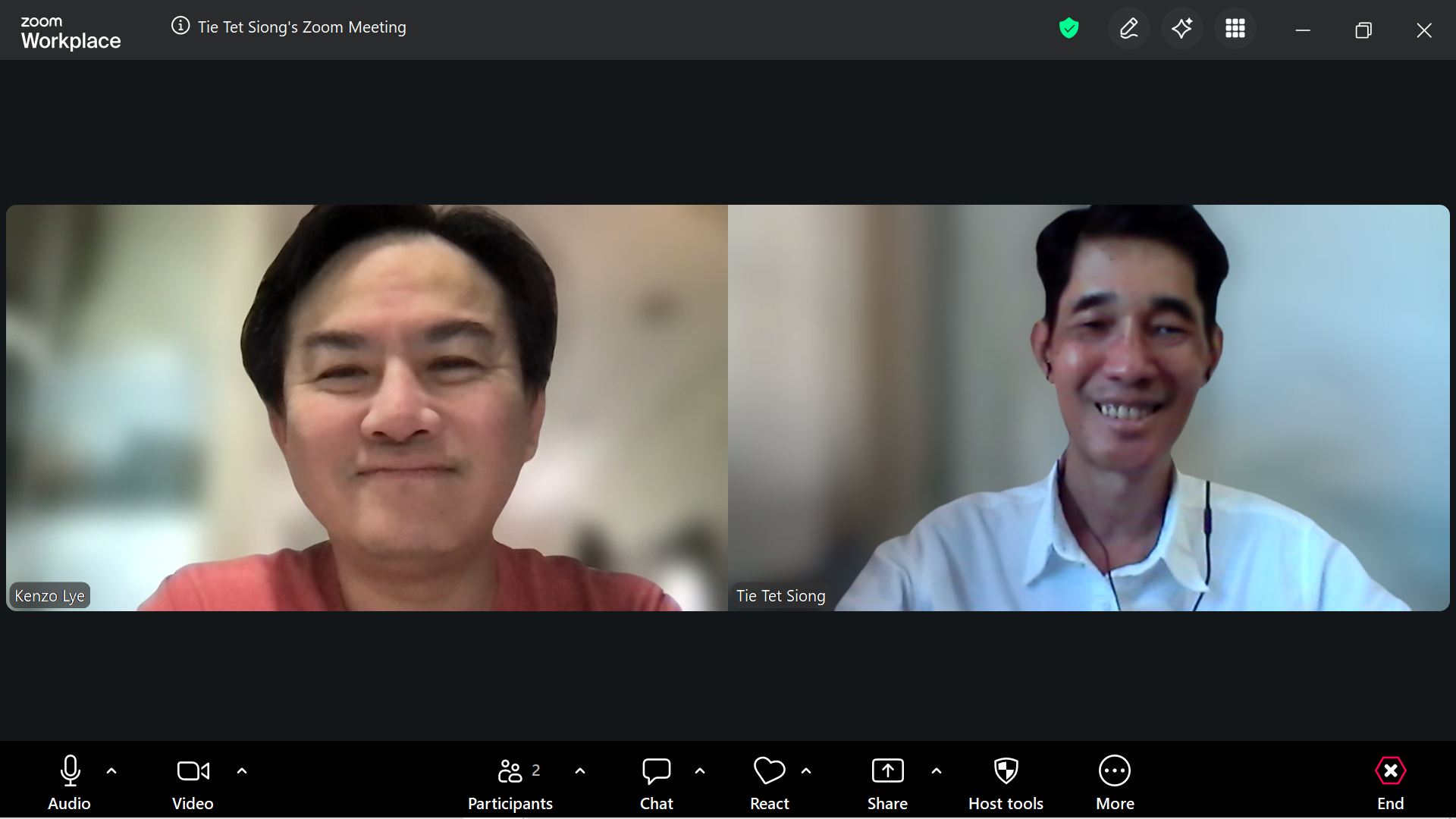Open the apps grid icon
Viewport: 1456px width, 819px height.
click(x=1235, y=29)
